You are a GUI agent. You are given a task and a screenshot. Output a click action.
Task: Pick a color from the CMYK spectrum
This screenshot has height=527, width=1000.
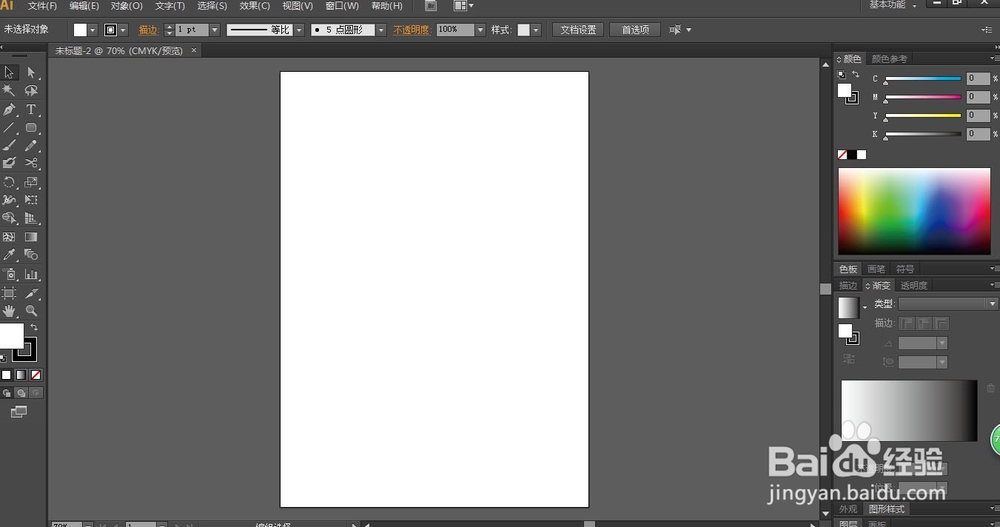click(x=914, y=211)
